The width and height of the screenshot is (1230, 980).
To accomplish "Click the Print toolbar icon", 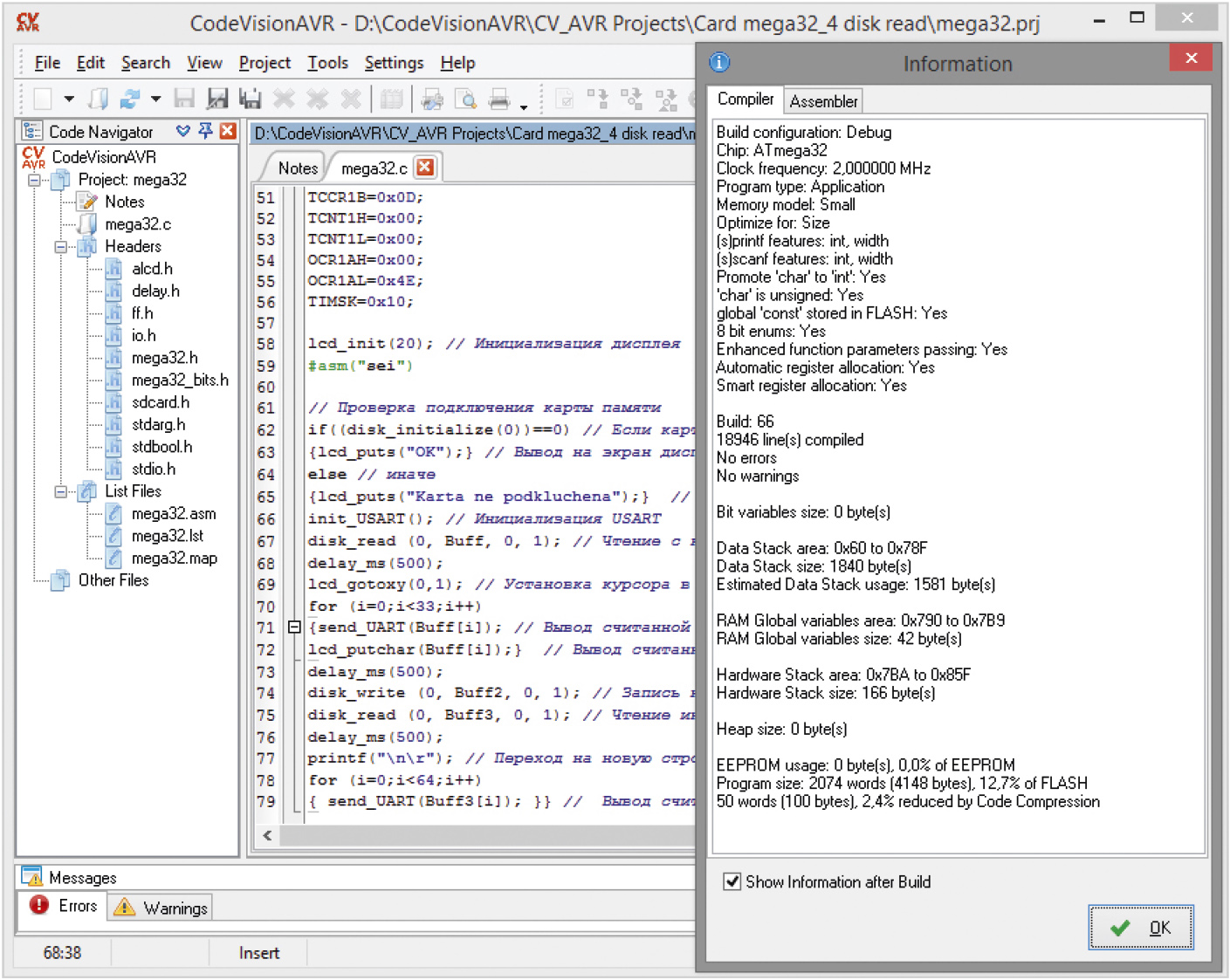I will [x=499, y=99].
